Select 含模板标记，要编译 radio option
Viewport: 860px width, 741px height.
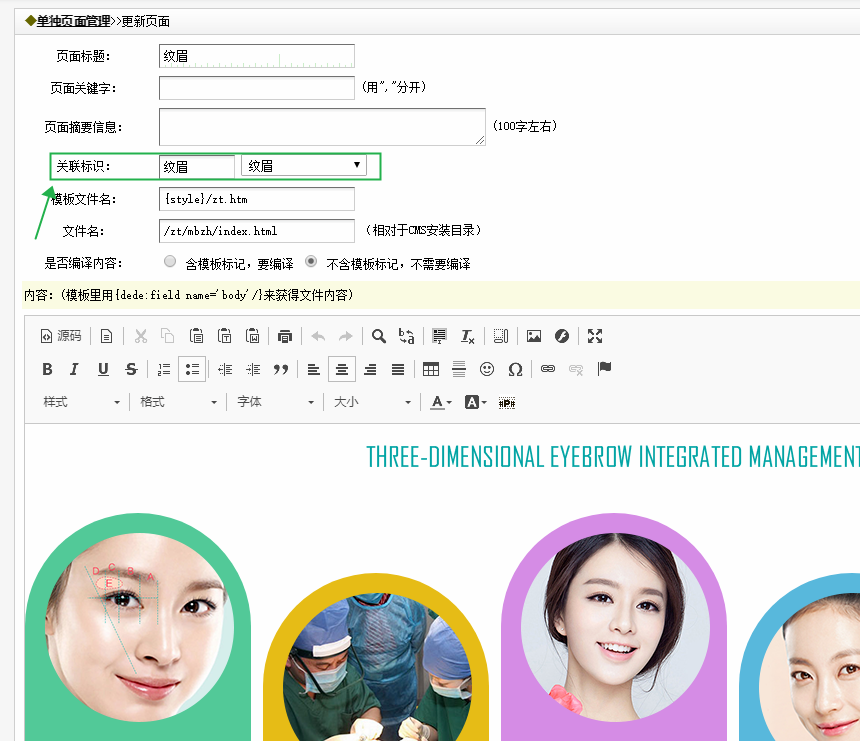tap(170, 262)
